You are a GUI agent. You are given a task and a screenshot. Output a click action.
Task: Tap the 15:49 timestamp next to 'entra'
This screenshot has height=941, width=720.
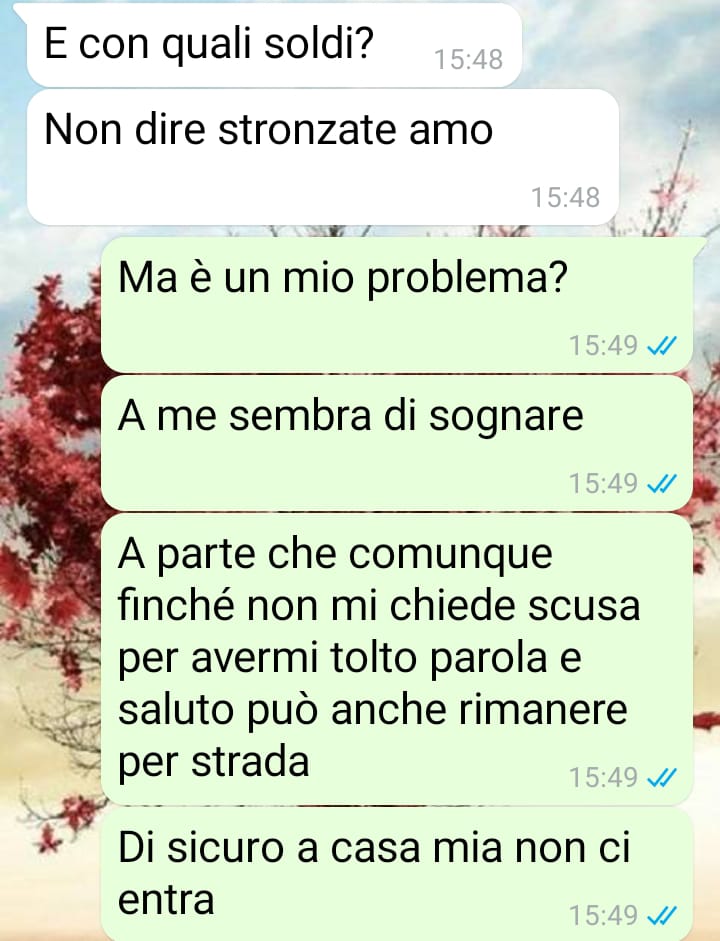pyautogui.click(x=603, y=916)
